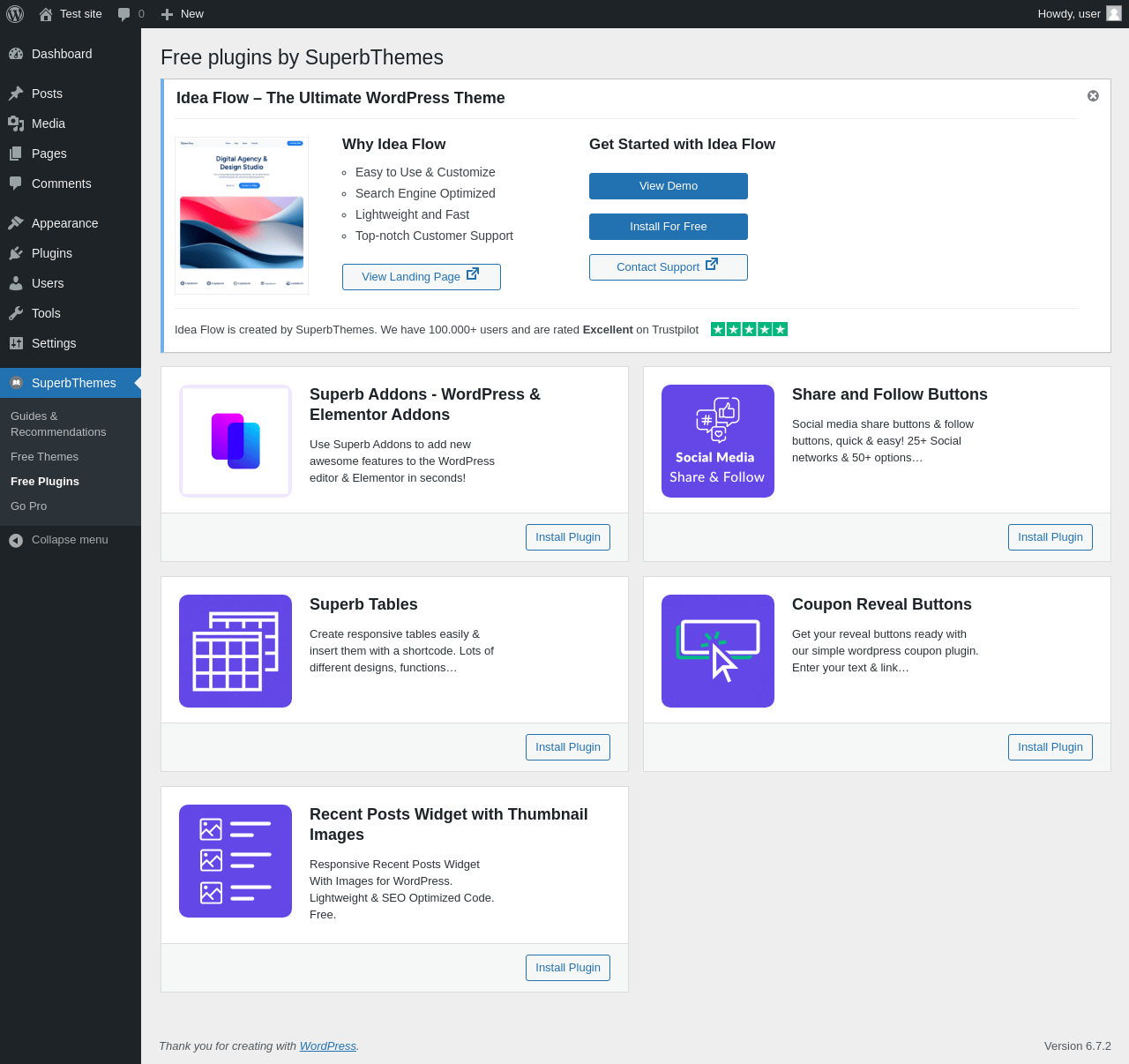Open the comments bubble in admin bar
The height and width of the screenshot is (1064, 1129).
tap(124, 14)
